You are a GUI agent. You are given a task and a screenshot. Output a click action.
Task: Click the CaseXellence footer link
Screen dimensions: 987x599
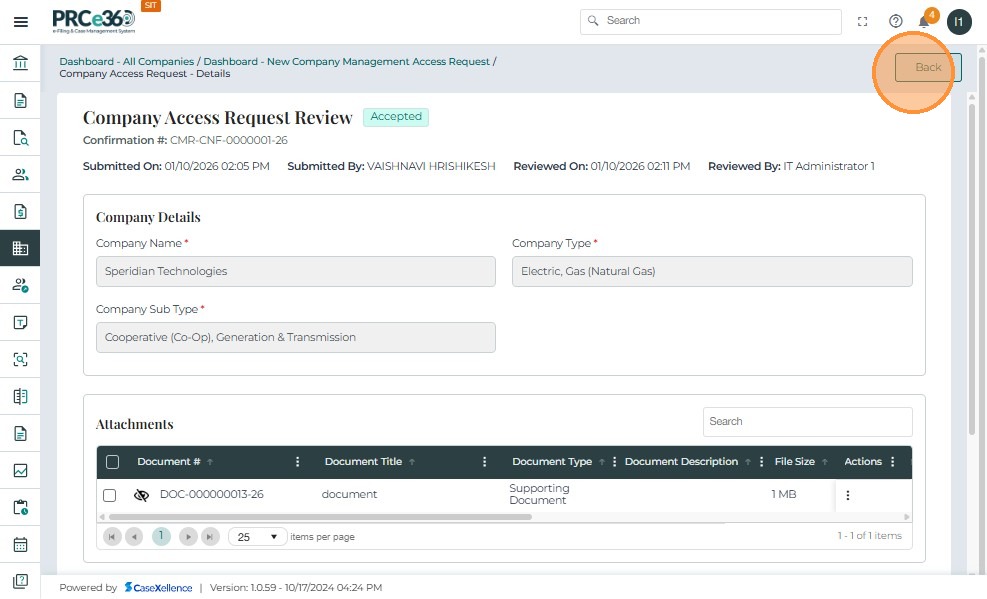point(158,588)
